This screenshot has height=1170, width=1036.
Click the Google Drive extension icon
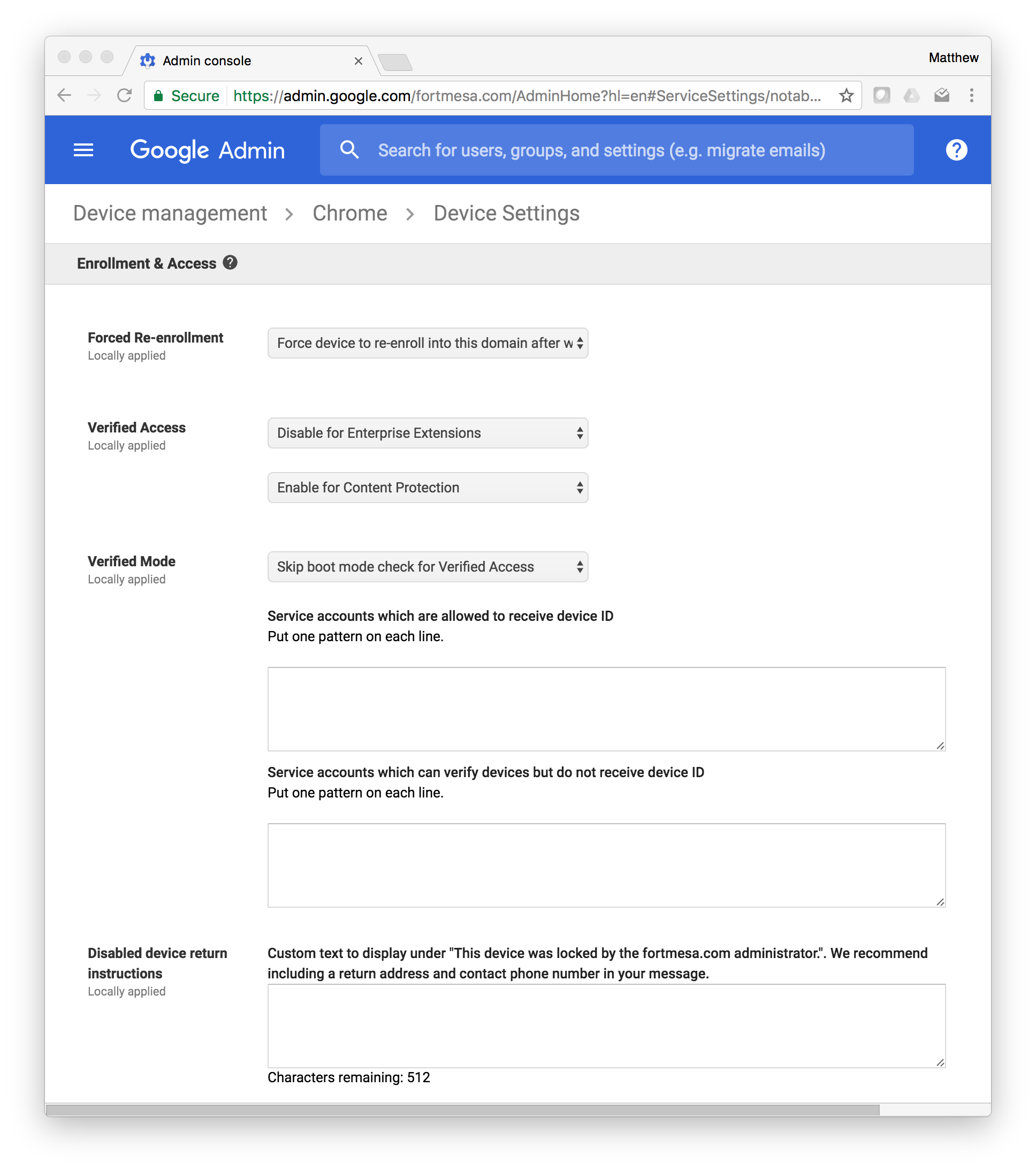911,95
